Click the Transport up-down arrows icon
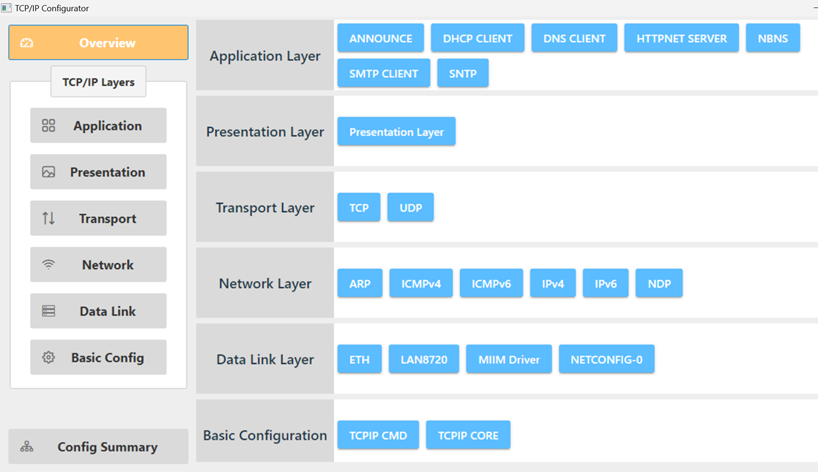 [48, 218]
